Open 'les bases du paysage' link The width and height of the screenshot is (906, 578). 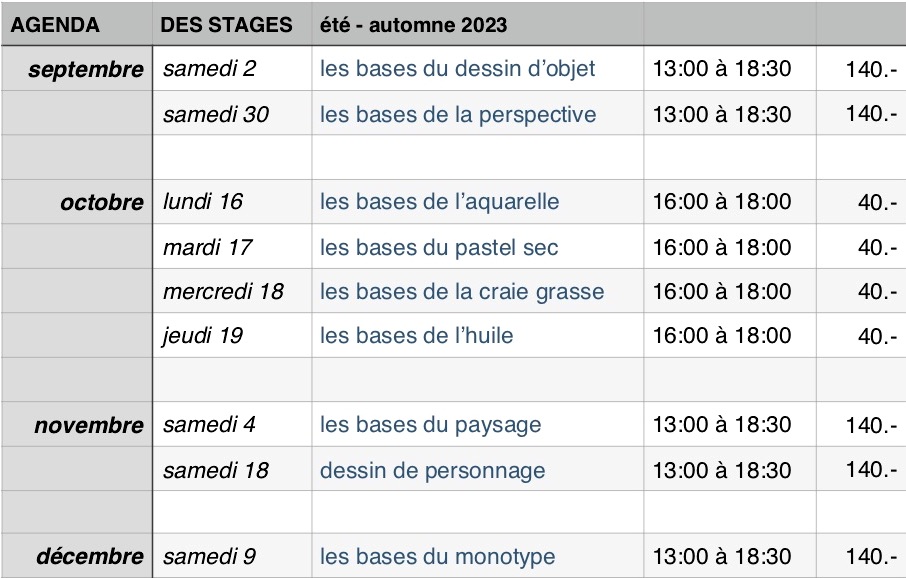click(x=430, y=425)
